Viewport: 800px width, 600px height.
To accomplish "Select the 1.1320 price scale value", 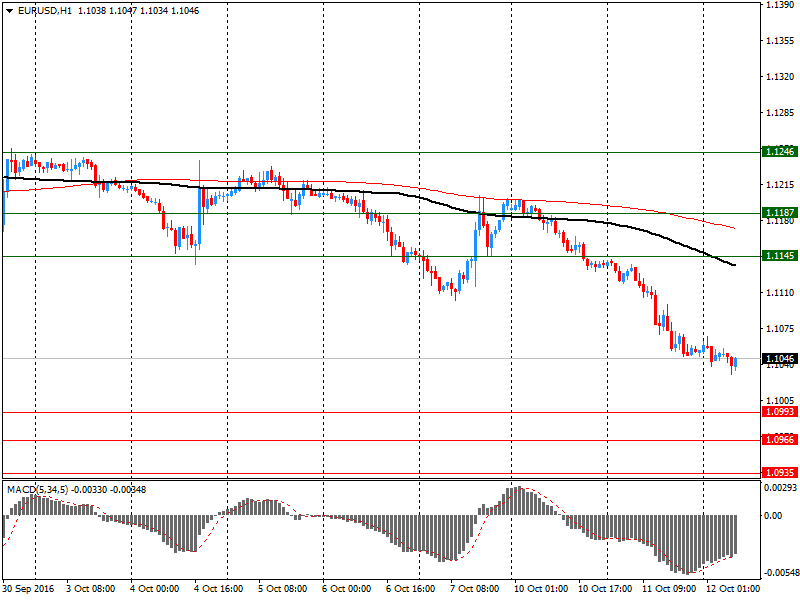I will click(780, 77).
